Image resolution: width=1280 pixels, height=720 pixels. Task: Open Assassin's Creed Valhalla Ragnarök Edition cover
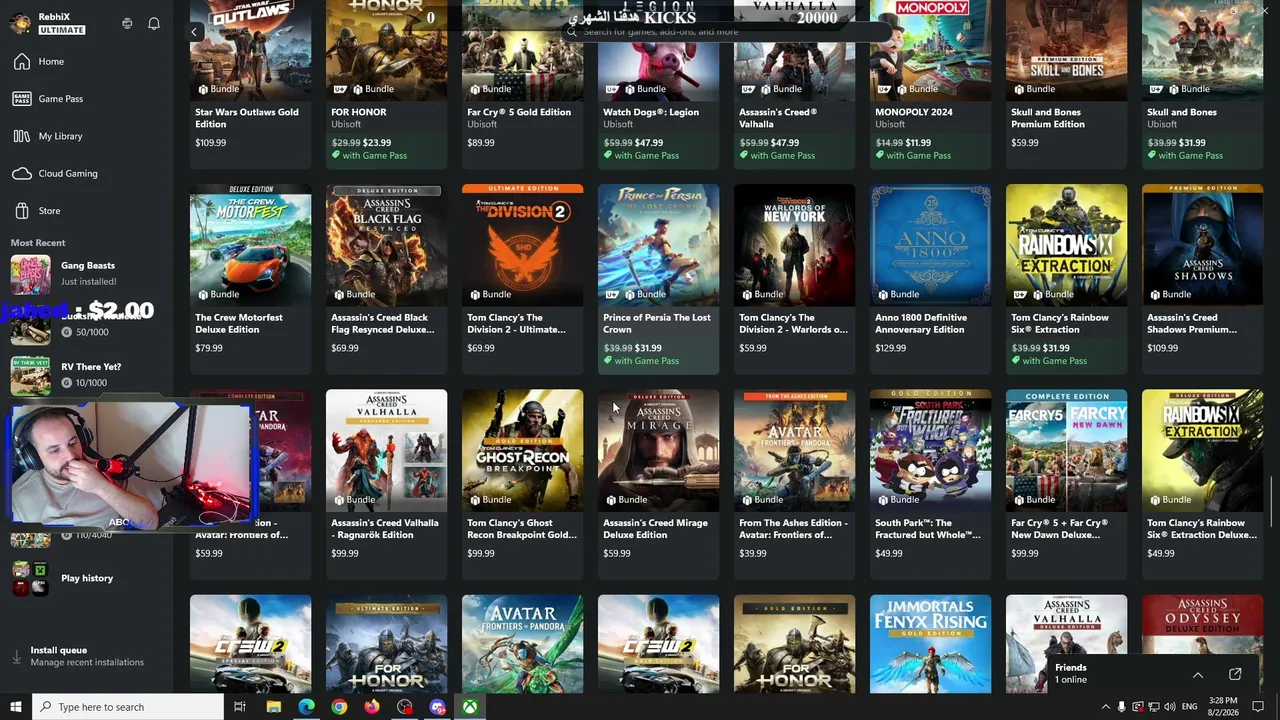coord(386,450)
